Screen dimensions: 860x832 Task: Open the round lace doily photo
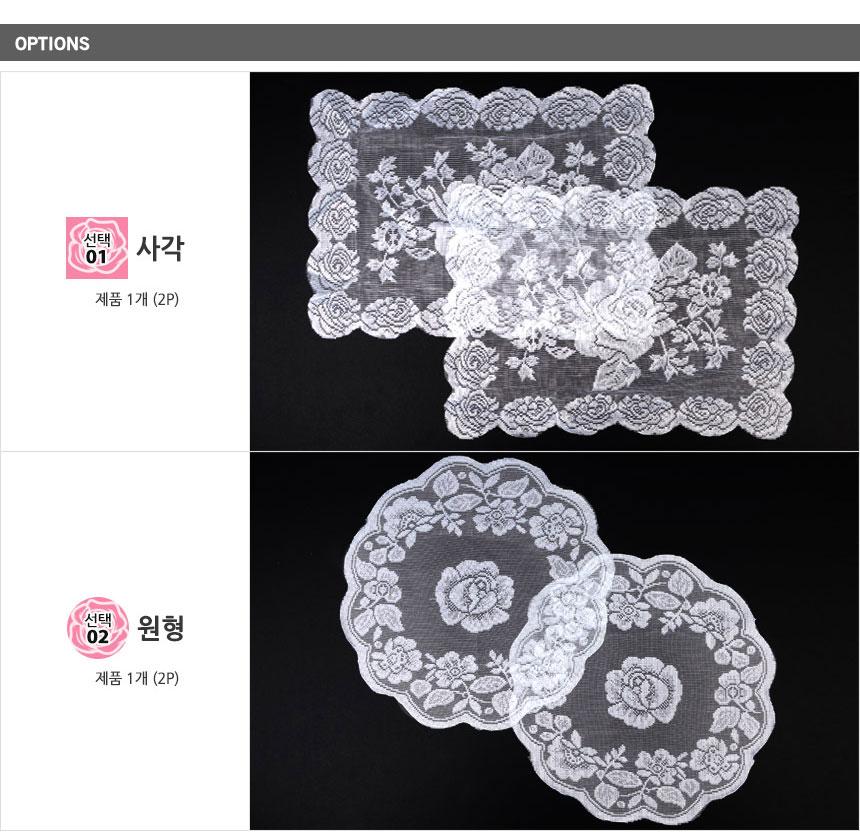coord(555,641)
